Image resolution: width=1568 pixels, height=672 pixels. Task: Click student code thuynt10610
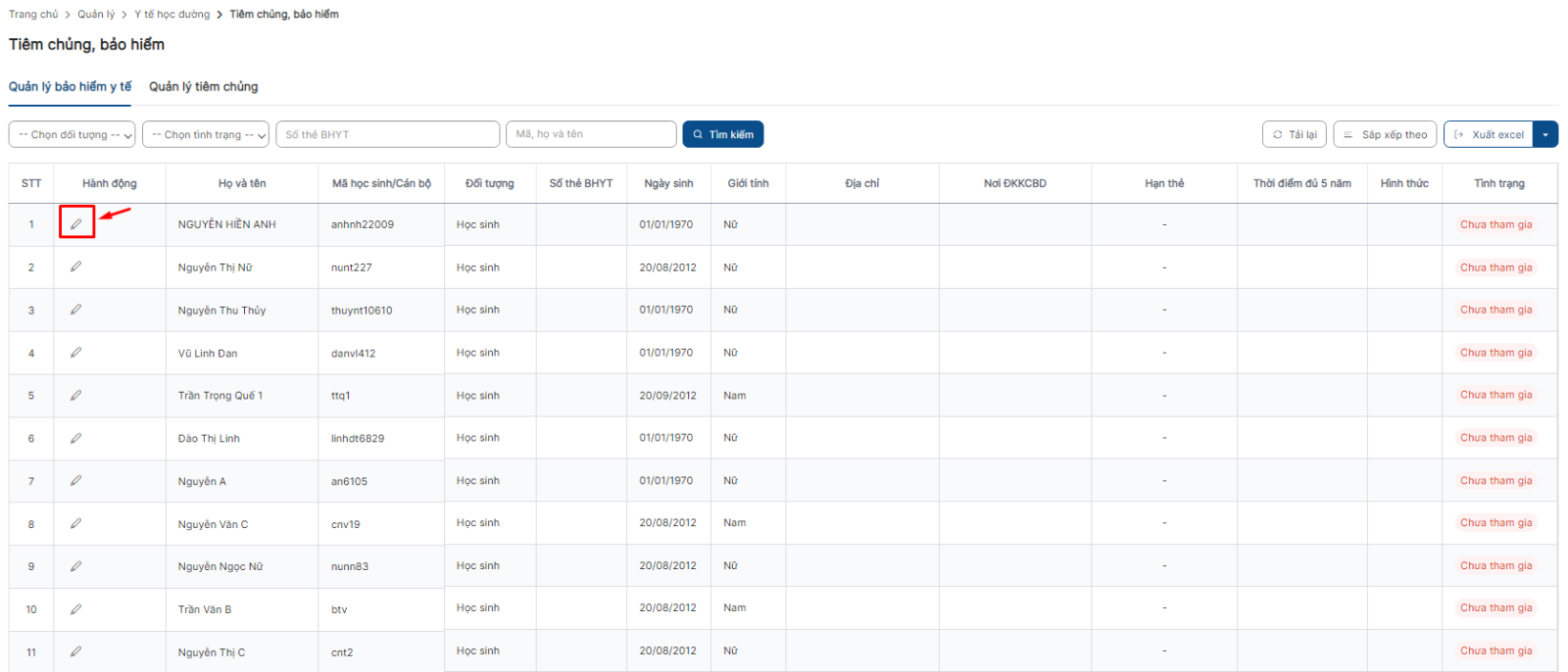pyautogui.click(x=362, y=311)
